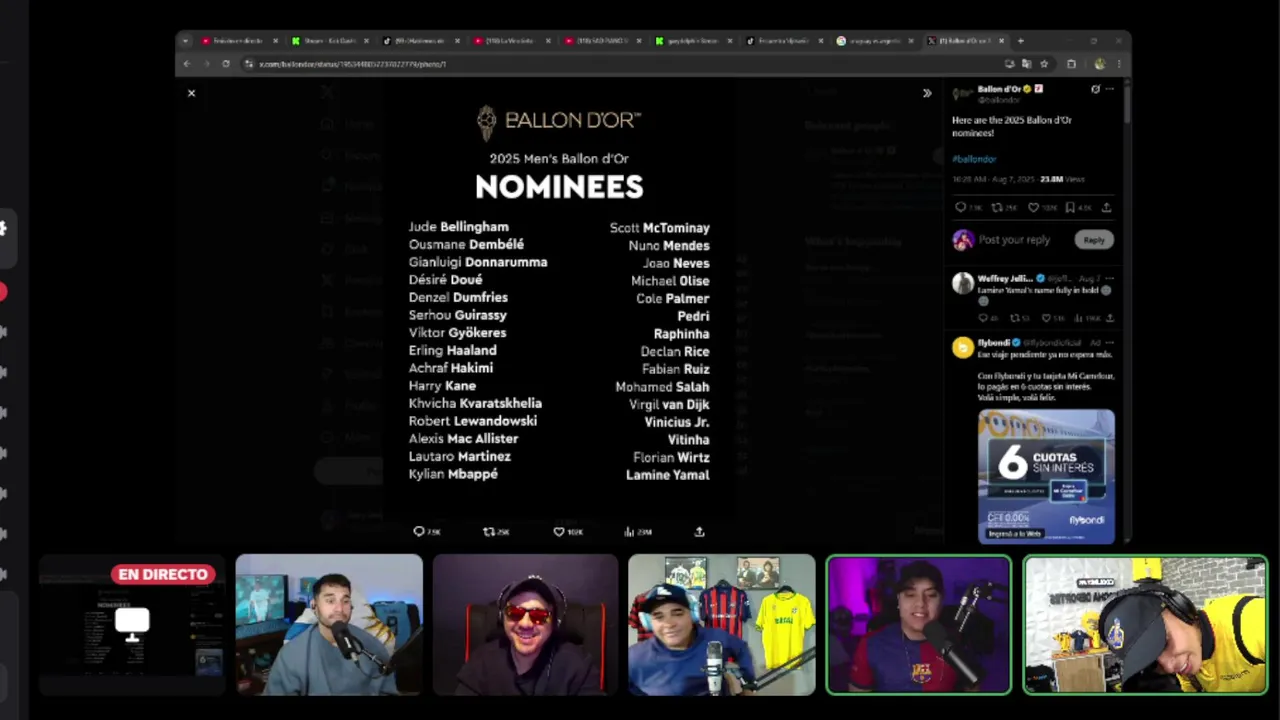Select the webcam with Argentina flag background

click(x=329, y=625)
